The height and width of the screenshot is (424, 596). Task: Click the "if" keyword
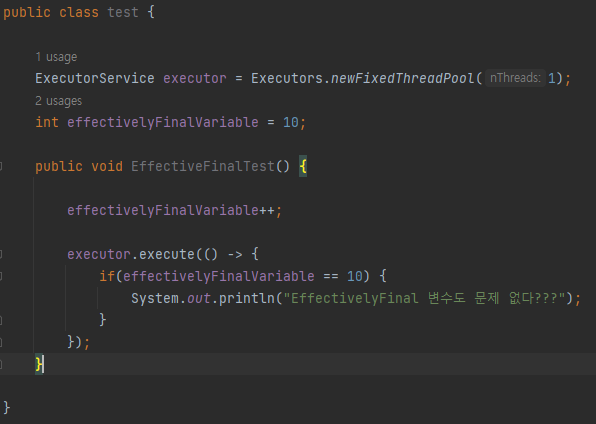tap(107, 276)
